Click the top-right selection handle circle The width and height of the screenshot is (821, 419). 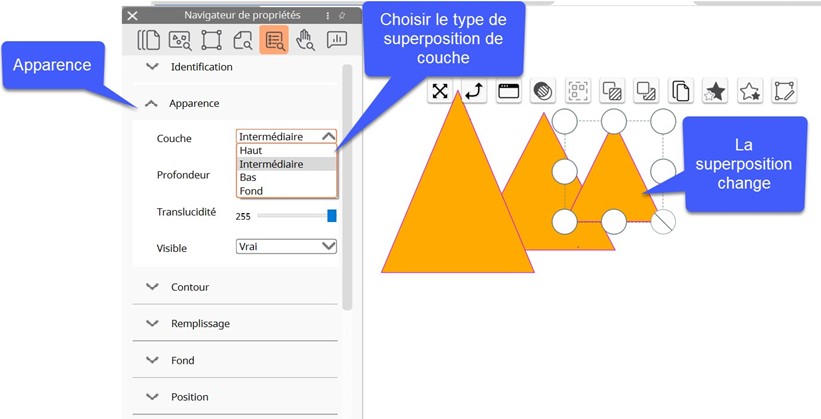click(663, 122)
